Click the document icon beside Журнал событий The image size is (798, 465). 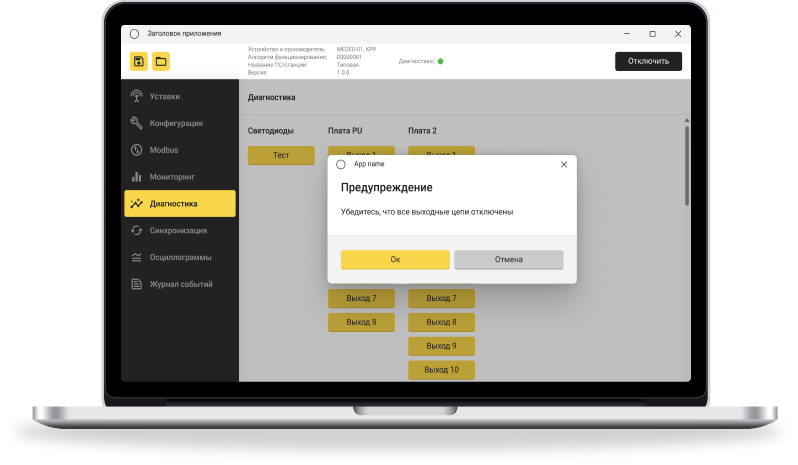[x=137, y=284]
